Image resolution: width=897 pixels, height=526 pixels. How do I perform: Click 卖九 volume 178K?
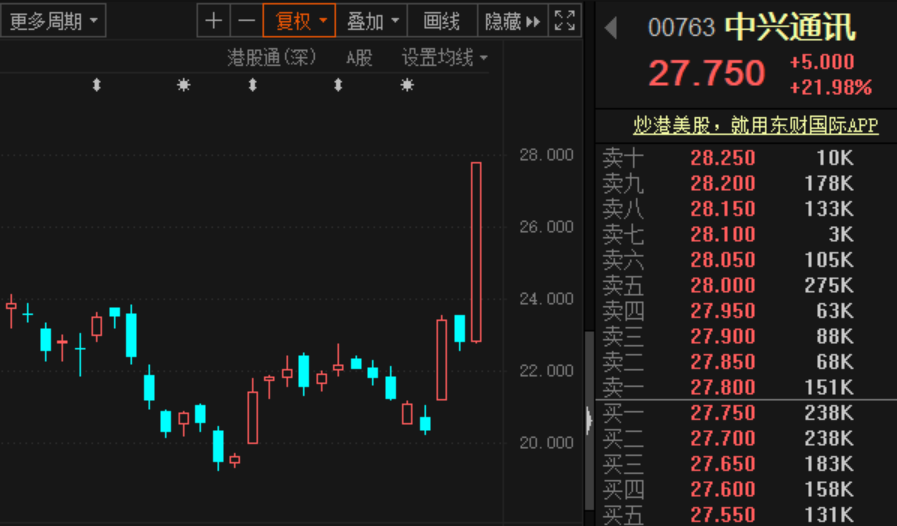coord(829,183)
